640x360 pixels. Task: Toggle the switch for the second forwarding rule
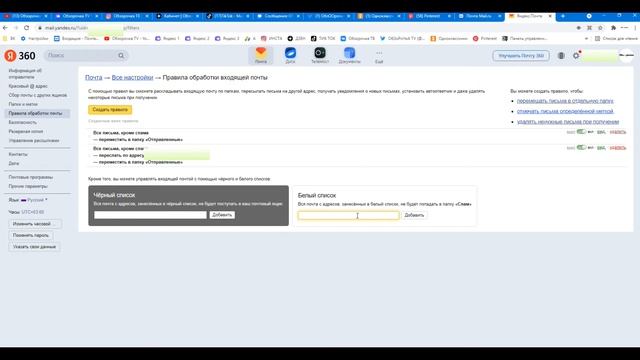(x=581, y=147)
